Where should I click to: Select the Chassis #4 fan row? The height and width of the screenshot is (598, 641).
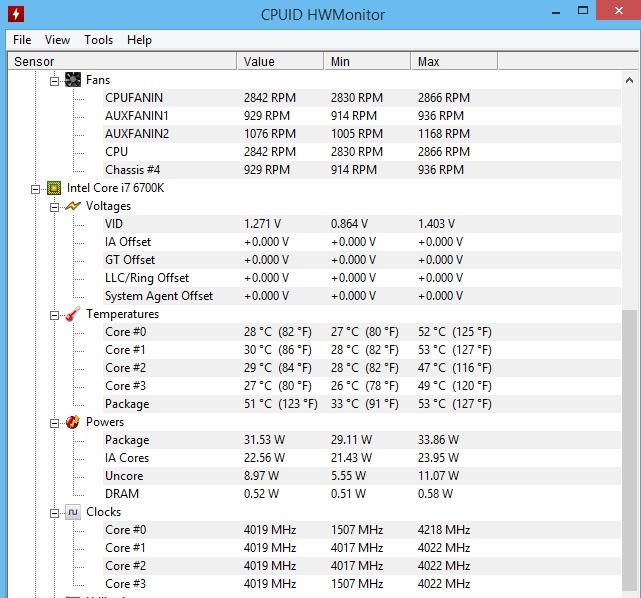coord(362,170)
